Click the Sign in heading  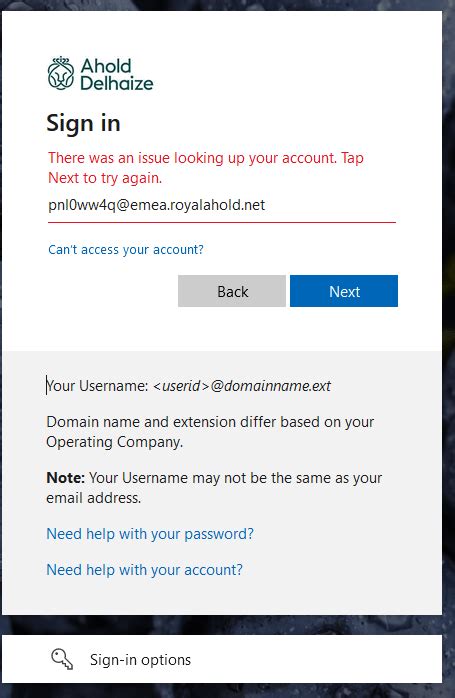click(x=83, y=123)
